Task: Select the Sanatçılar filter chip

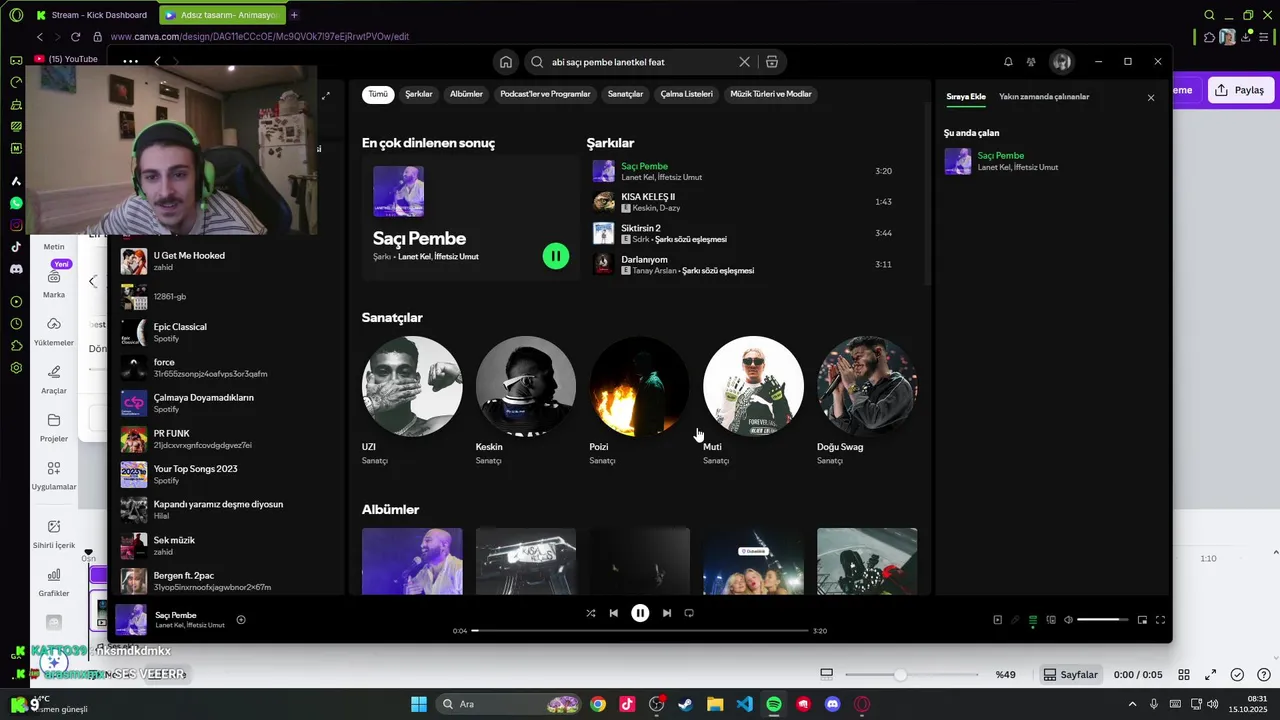Action: point(626,94)
